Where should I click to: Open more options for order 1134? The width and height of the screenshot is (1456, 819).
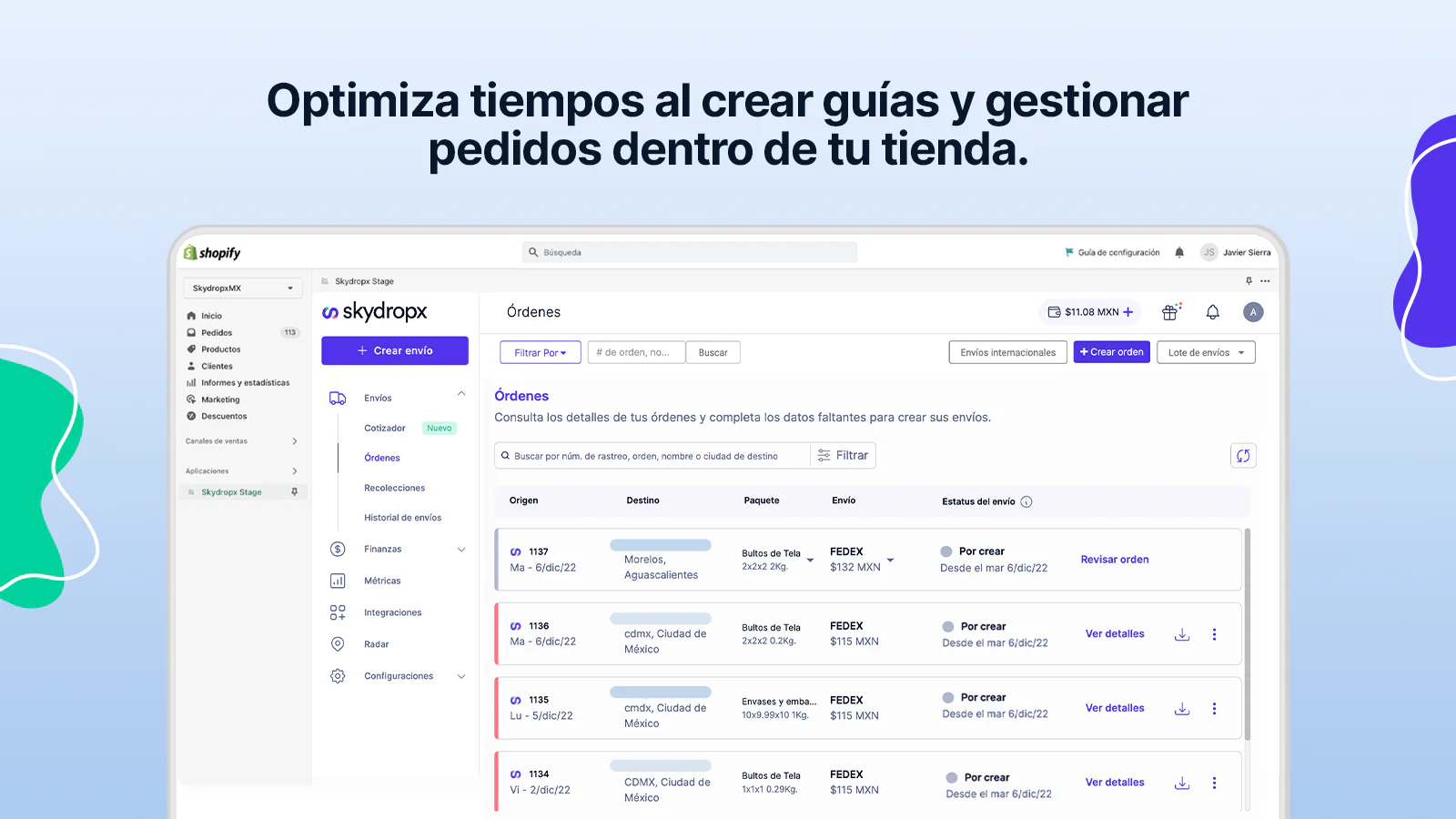click(x=1214, y=783)
